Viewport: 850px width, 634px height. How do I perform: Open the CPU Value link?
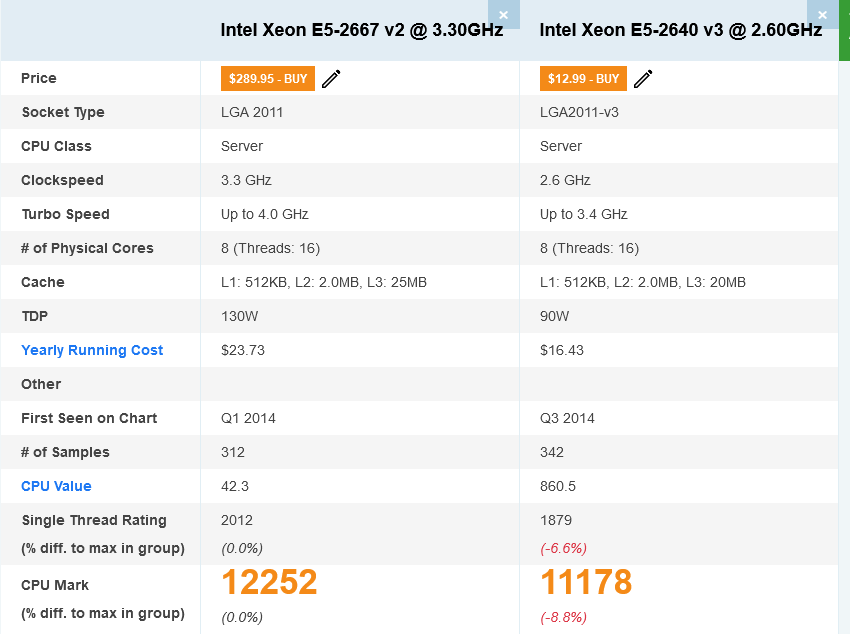[56, 486]
